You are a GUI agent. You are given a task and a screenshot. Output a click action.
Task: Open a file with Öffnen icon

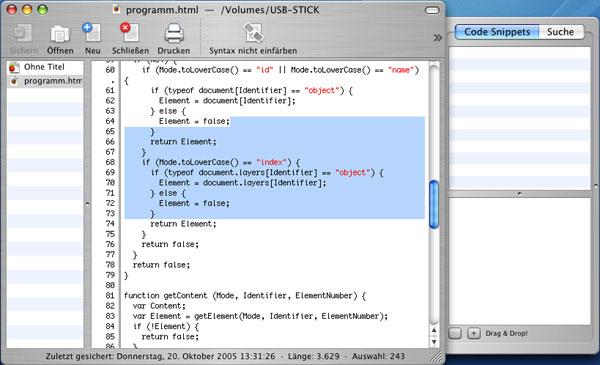(60, 34)
